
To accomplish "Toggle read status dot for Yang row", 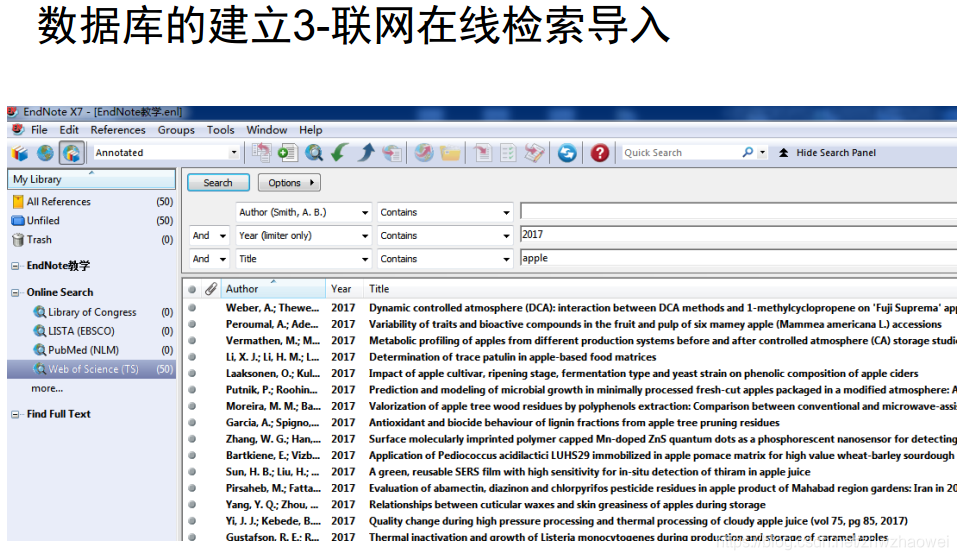I will pos(192,504).
